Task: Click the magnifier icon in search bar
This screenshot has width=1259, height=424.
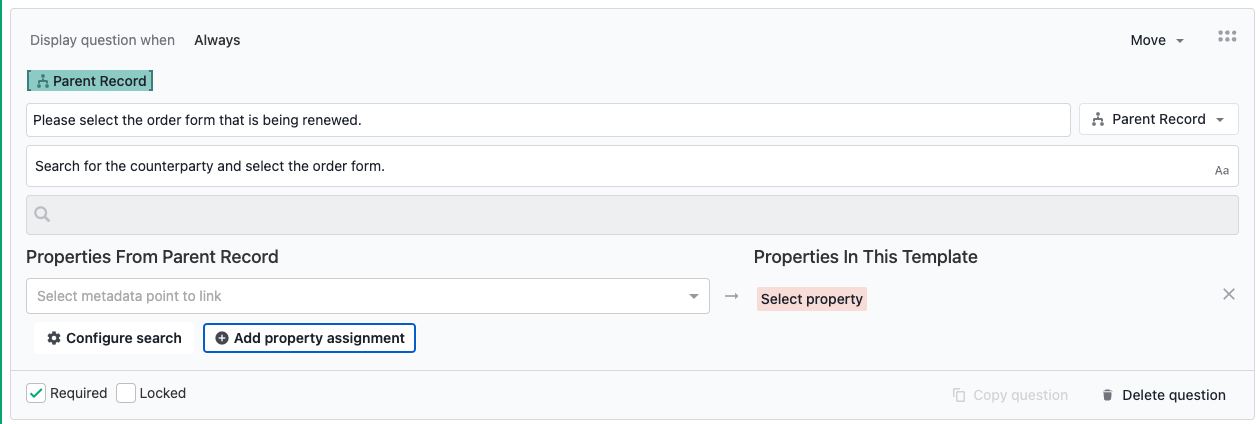Action: [42, 214]
